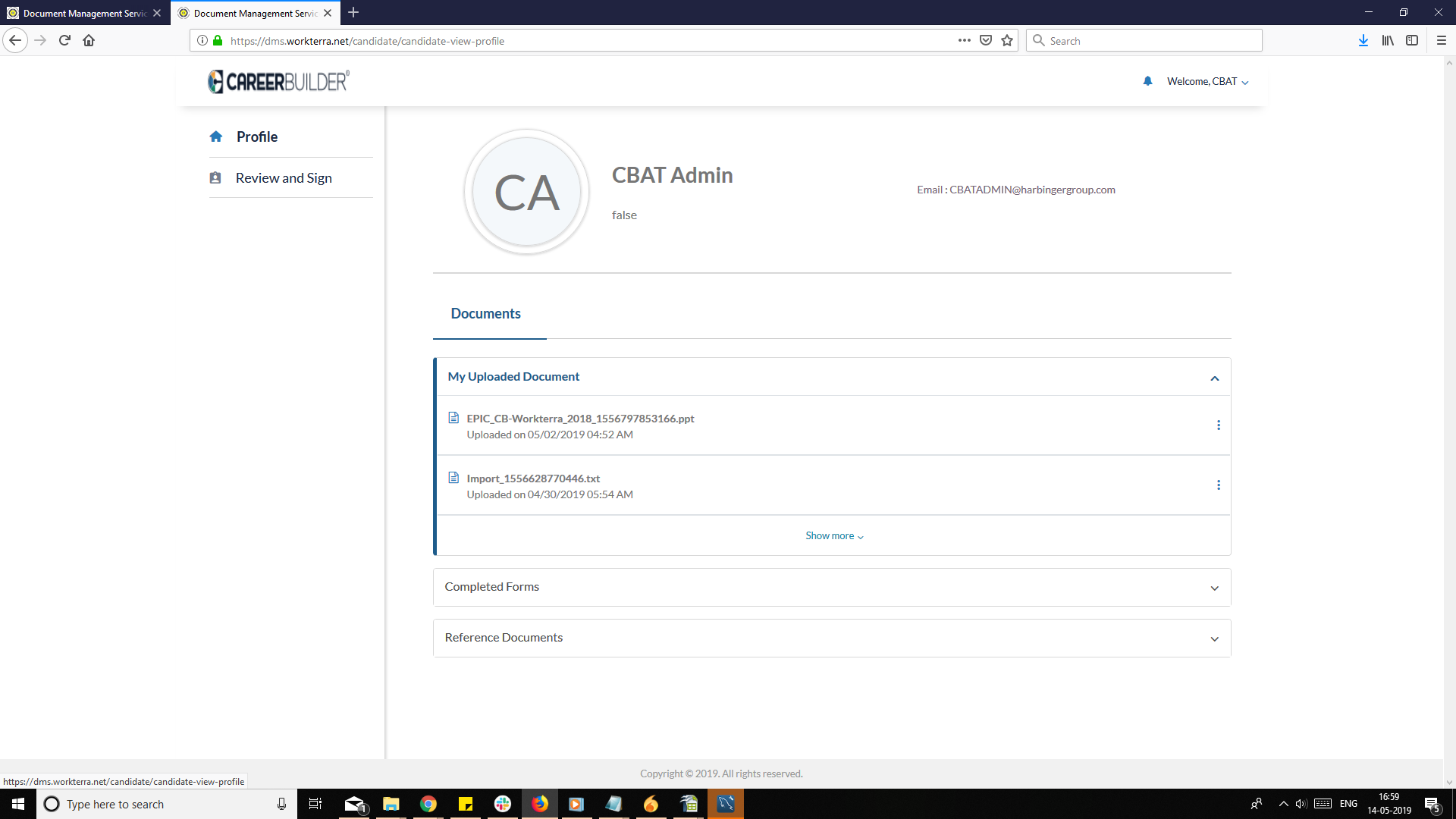Collapse the My Uploaded Document section

[x=1214, y=378]
